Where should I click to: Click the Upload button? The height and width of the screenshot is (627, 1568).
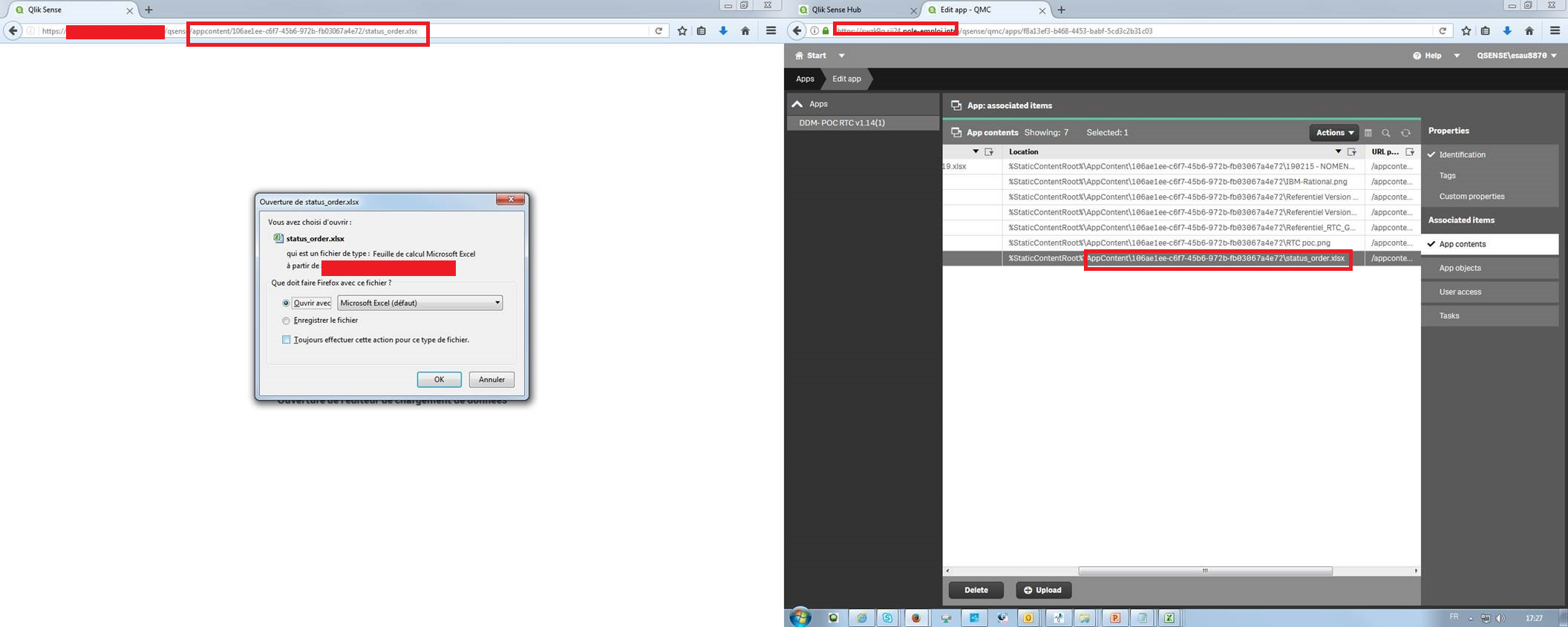point(1043,590)
